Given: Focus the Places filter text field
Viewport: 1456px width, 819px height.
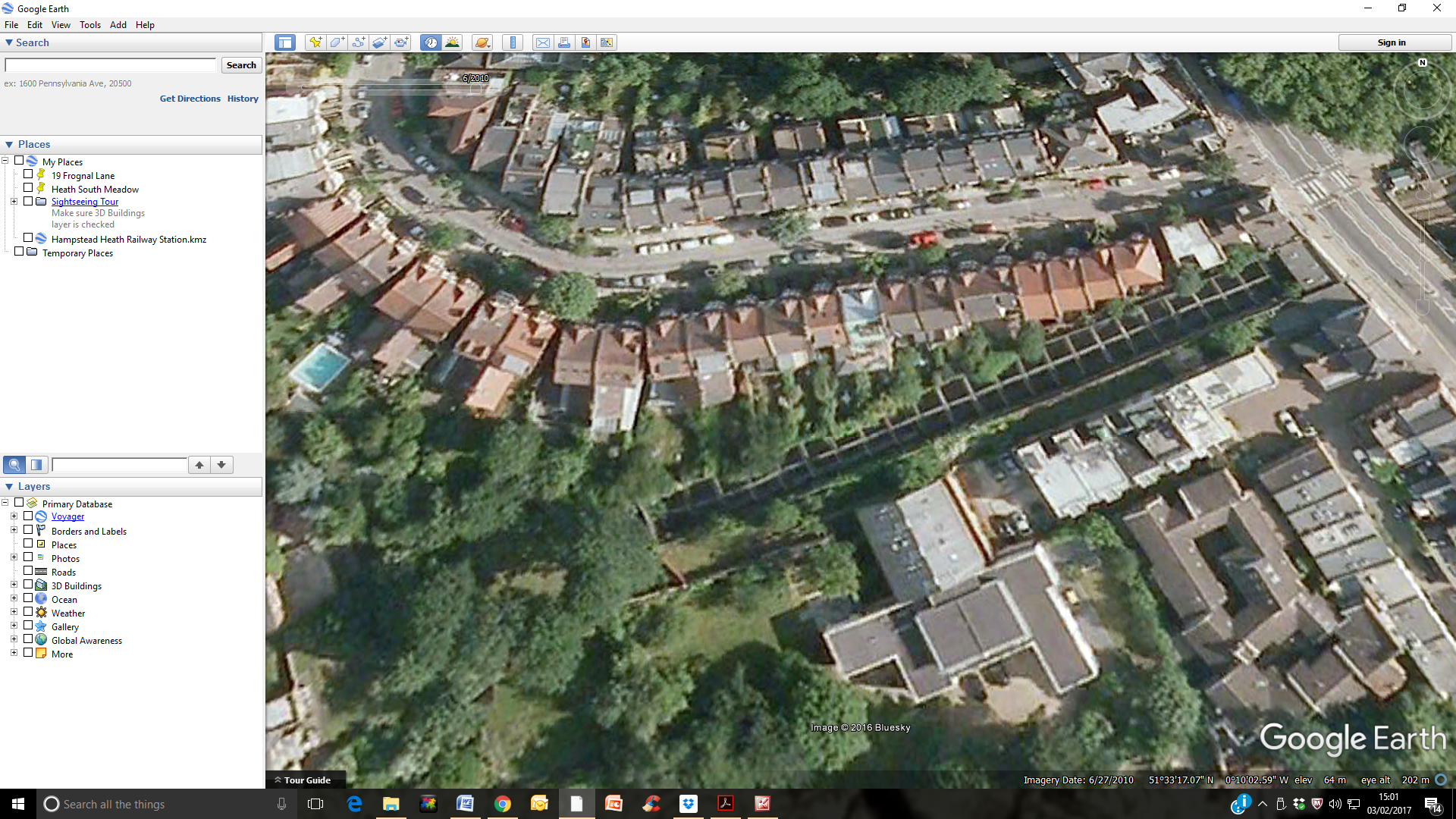Looking at the screenshot, I should (x=119, y=465).
